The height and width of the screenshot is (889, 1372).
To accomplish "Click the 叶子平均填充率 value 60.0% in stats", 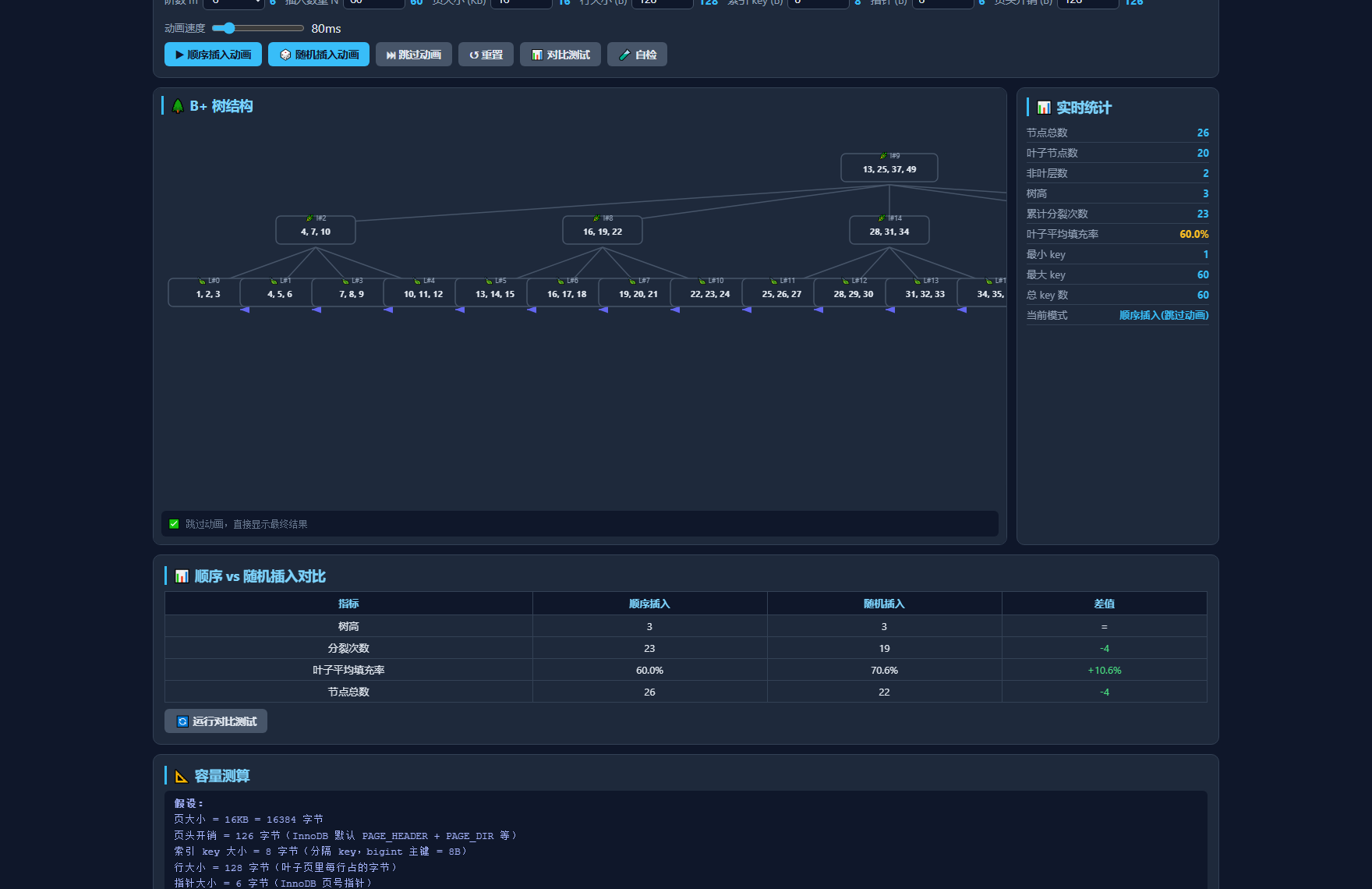I will tap(1194, 234).
